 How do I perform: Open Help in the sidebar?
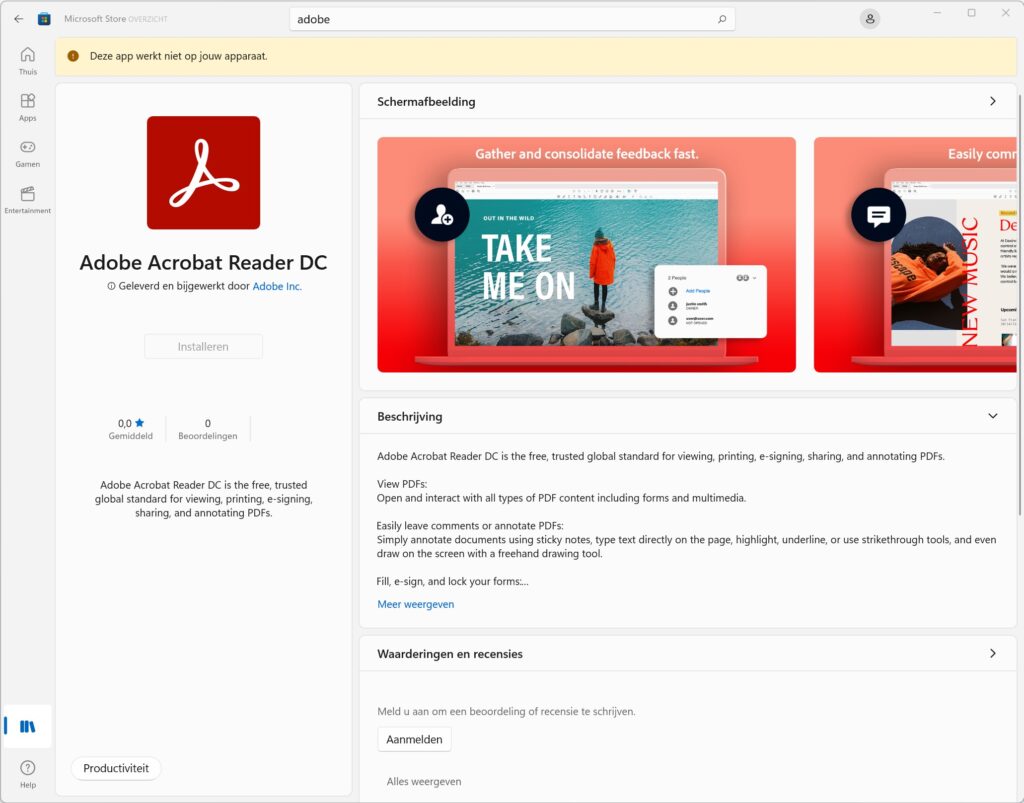tap(27, 774)
